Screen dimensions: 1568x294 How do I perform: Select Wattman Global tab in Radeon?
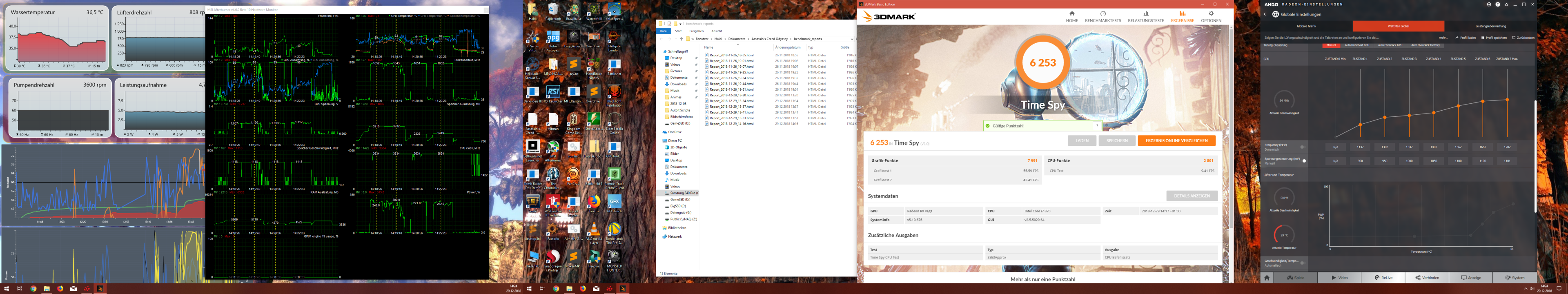click(1398, 26)
